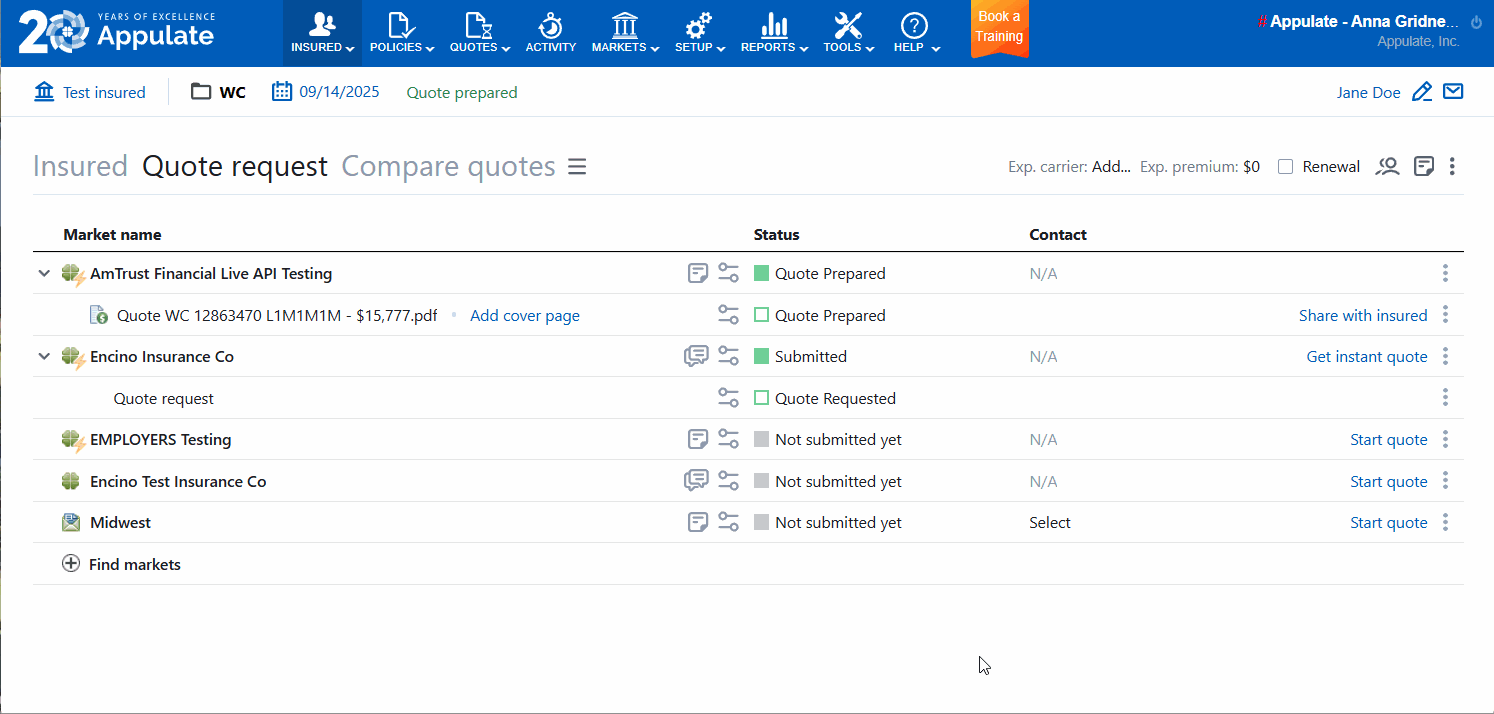The width and height of the screenshot is (1494, 714).
Task: Open Select contact dropdown for Midwest
Action: point(1050,523)
